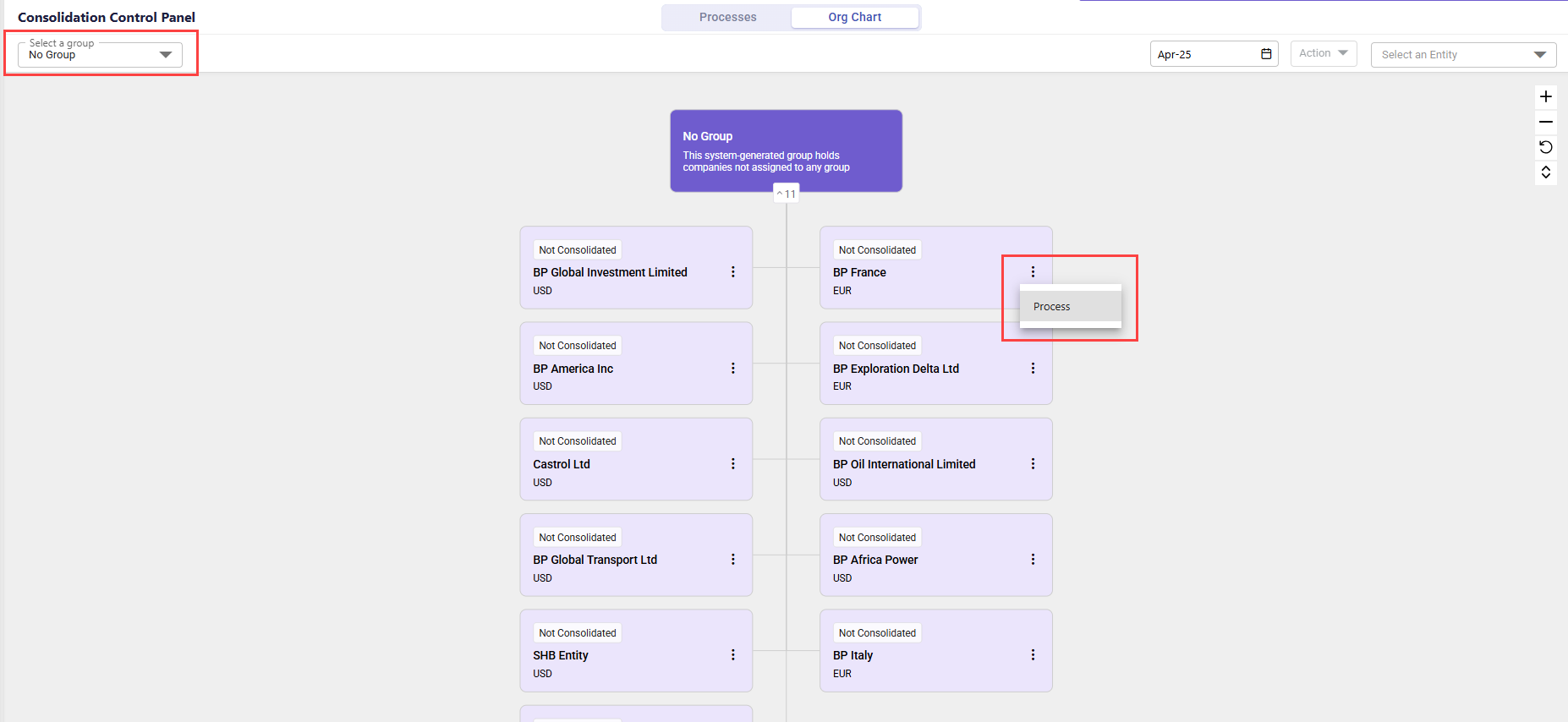
Task: Select the No Group root node
Action: (x=786, y=150)
